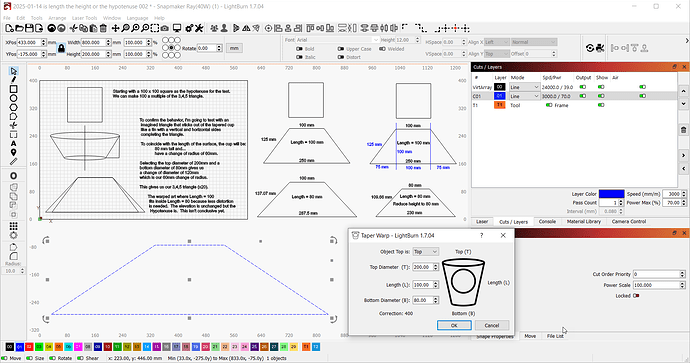Toggle the Welded text switch

(382, 49)
